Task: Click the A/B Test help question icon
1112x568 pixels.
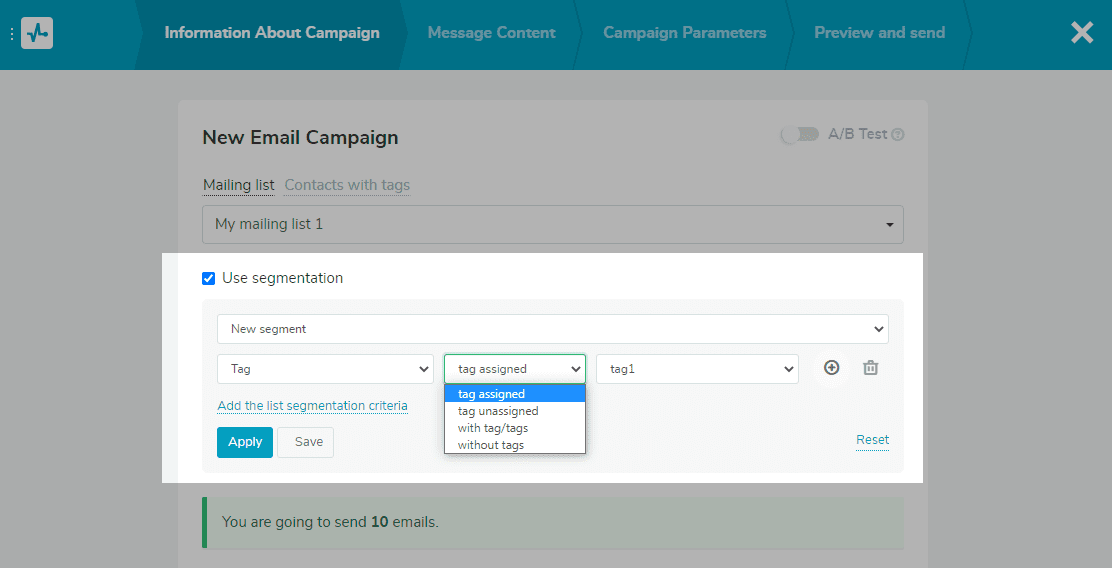Action: click(897, 135)
